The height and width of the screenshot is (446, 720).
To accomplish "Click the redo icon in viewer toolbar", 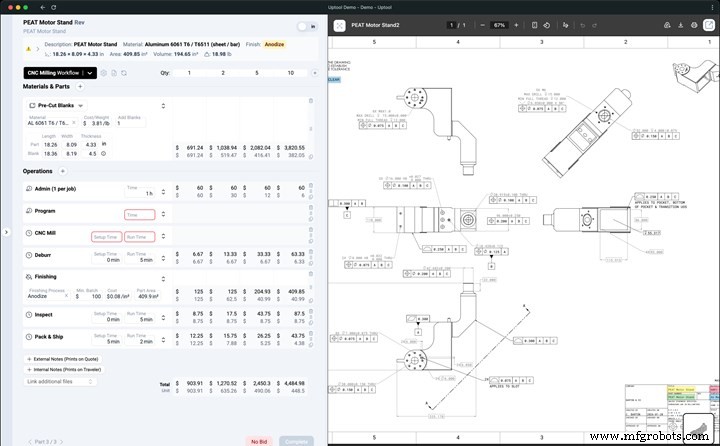I will pos(594,25).
